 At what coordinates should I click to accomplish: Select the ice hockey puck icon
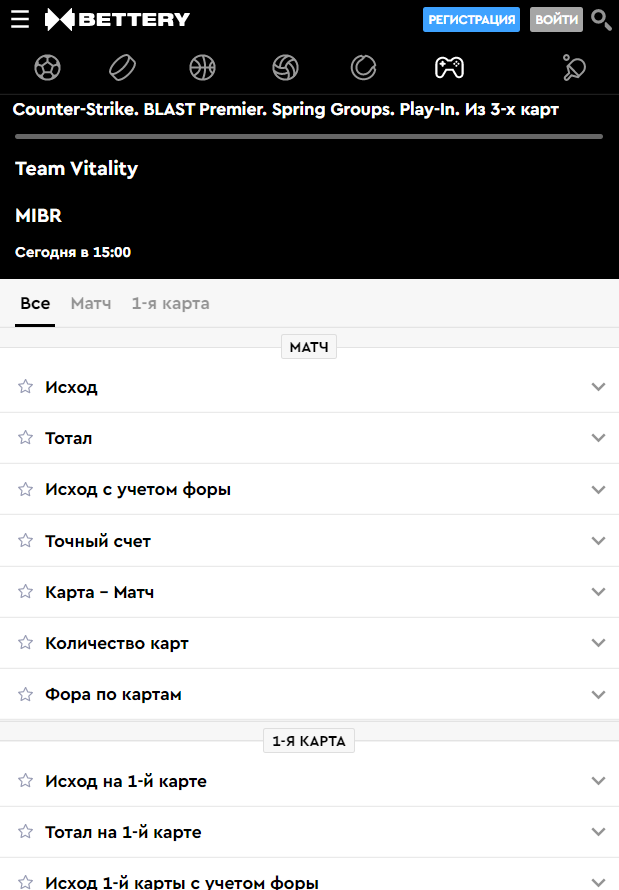point(123,67)
